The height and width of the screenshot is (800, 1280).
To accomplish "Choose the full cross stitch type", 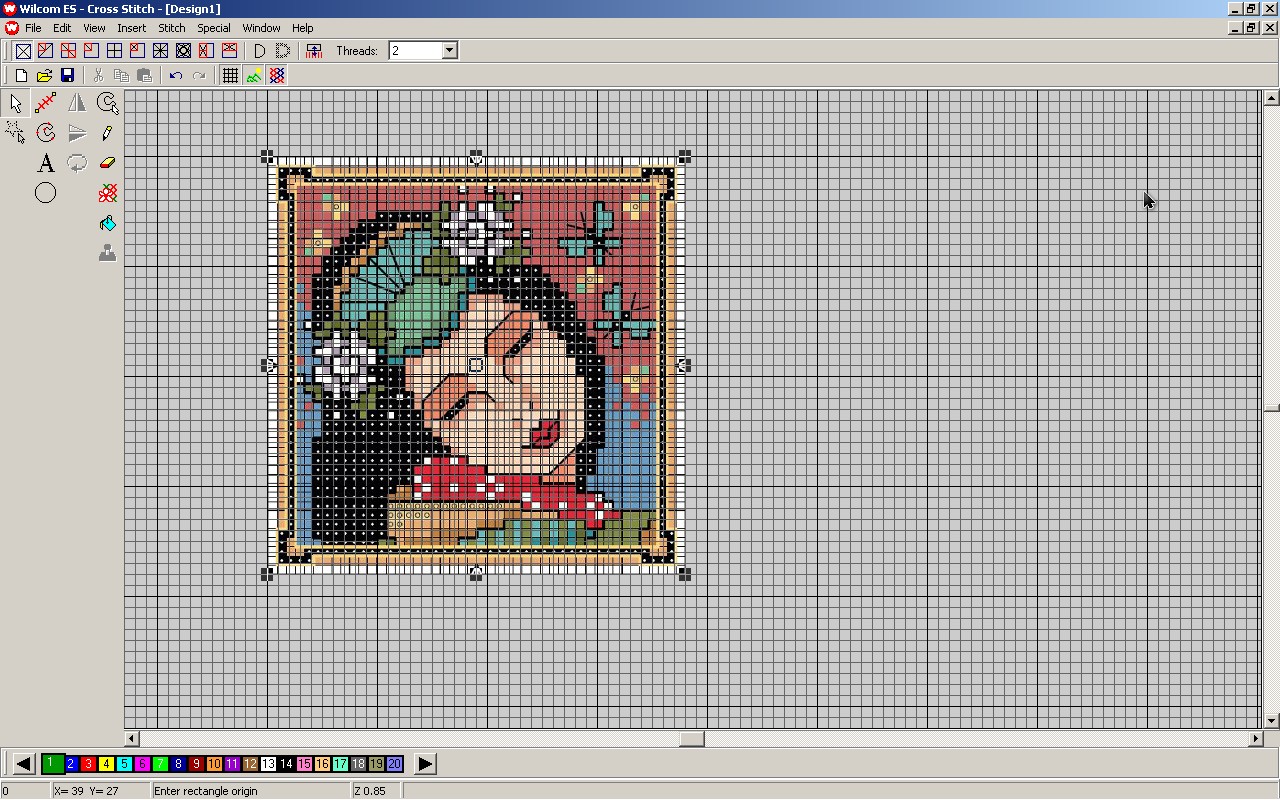I will click(x=23, y=51).
